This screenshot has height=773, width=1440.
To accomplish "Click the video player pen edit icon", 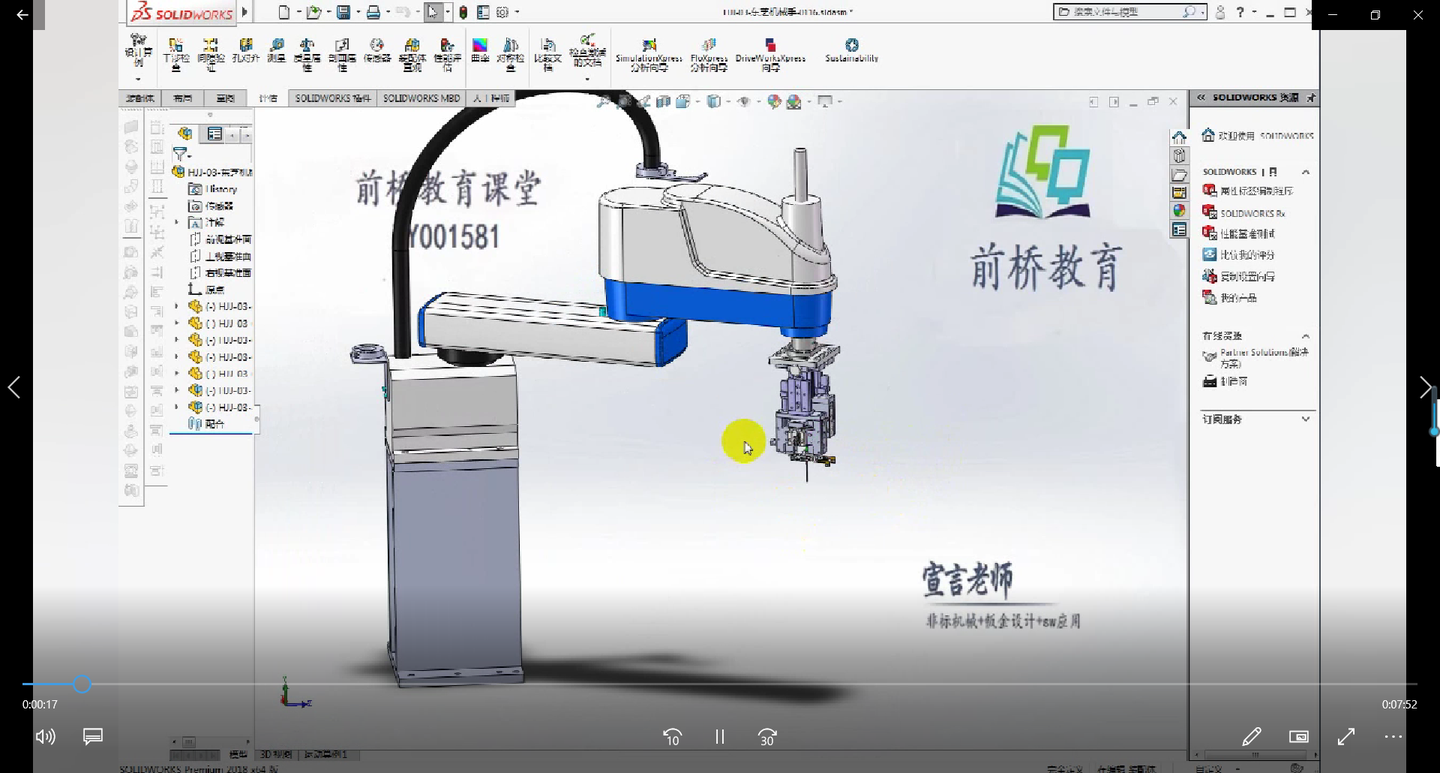I will coord(1251,737).
